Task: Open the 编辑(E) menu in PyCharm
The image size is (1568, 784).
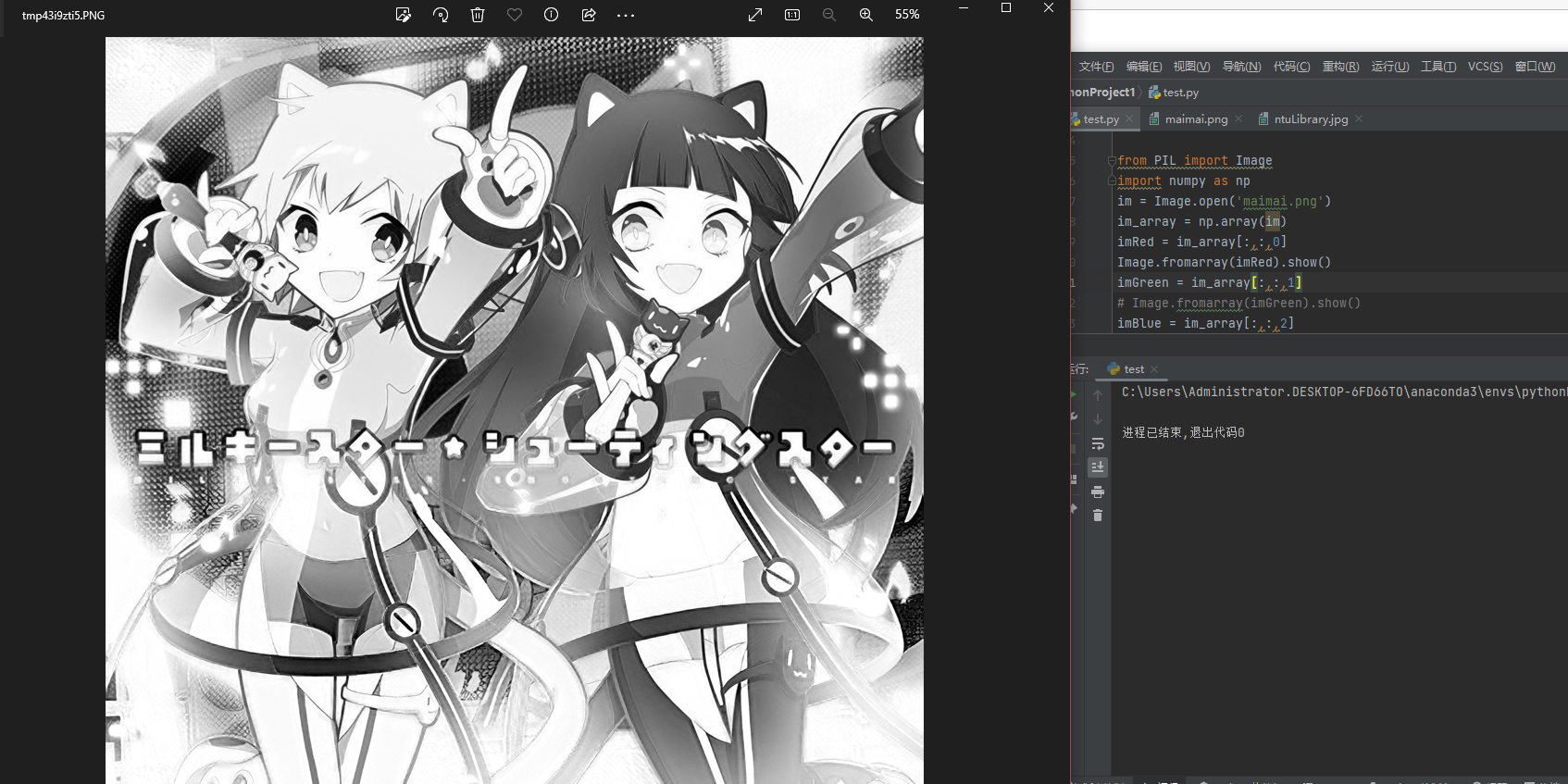Action: 1144,67
